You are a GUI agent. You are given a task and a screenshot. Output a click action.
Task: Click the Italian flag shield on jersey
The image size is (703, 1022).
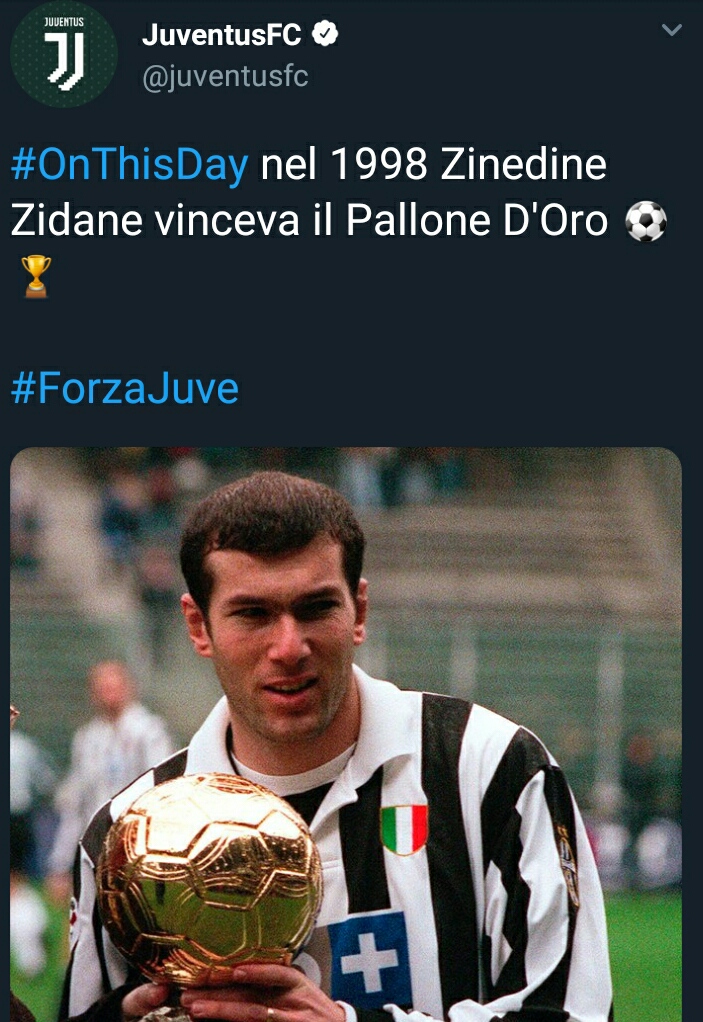(404, 829)
